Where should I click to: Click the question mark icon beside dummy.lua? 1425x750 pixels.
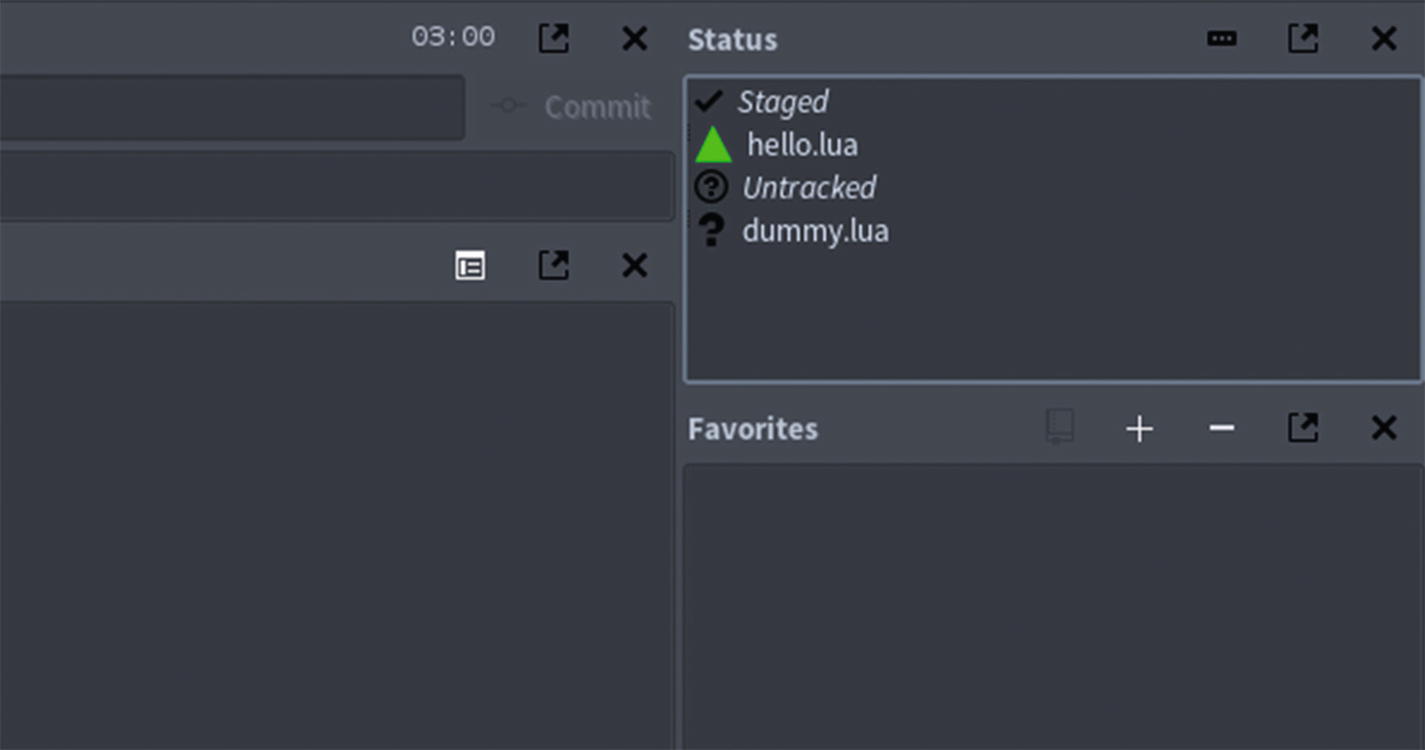(711, 230)
